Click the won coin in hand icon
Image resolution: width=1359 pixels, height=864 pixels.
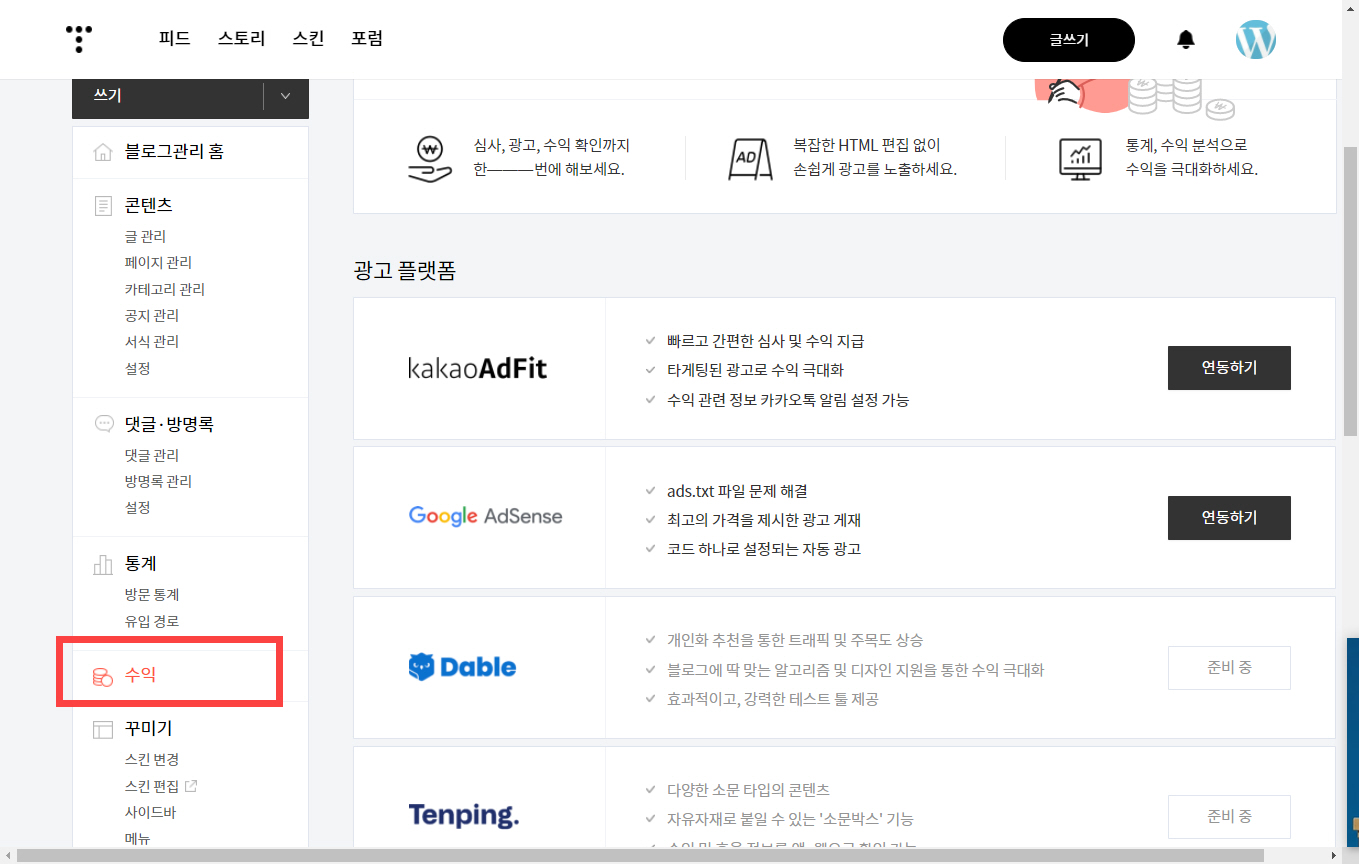[x=430, y=158]
